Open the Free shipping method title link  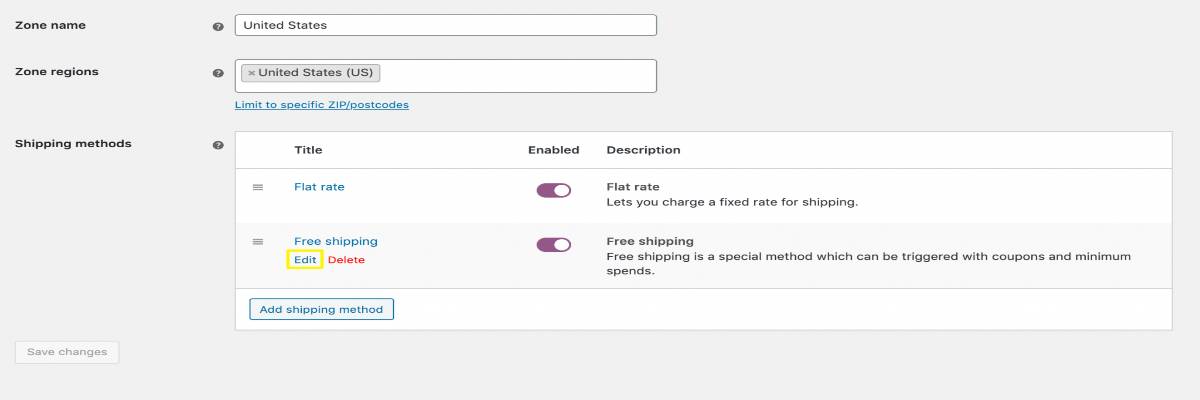(336, 242)
